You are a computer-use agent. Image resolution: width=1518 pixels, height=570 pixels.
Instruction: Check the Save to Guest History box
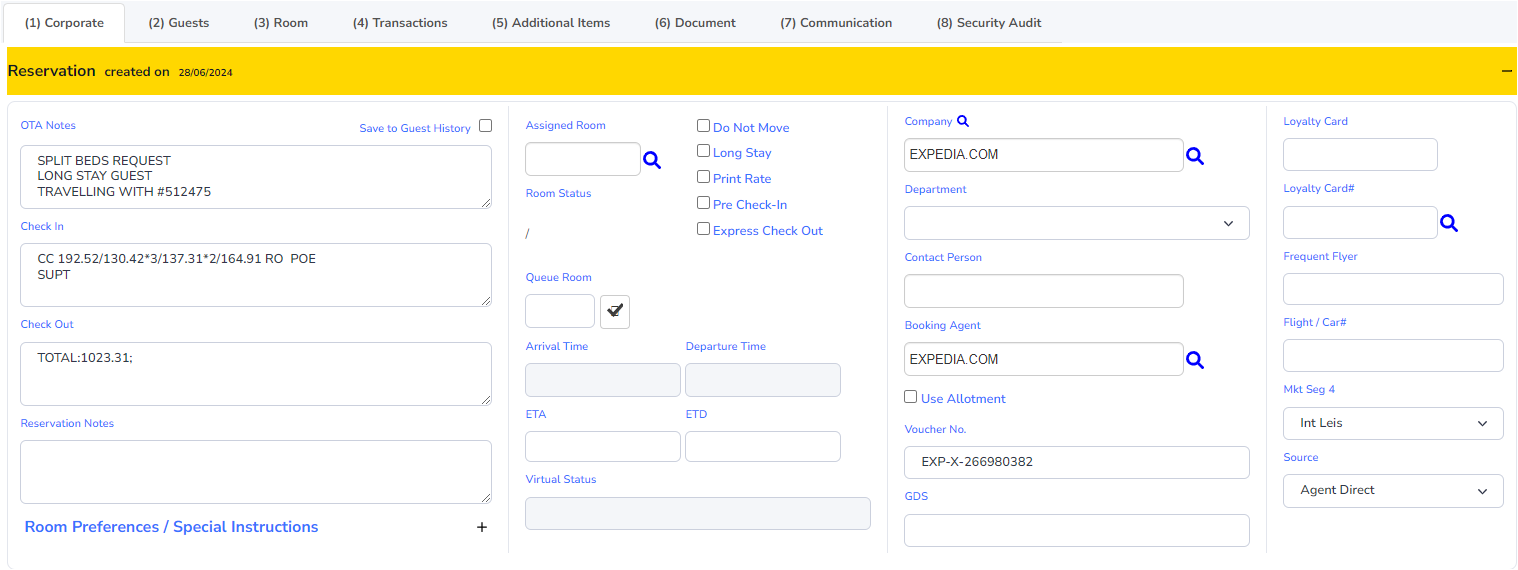coord(486,126)
